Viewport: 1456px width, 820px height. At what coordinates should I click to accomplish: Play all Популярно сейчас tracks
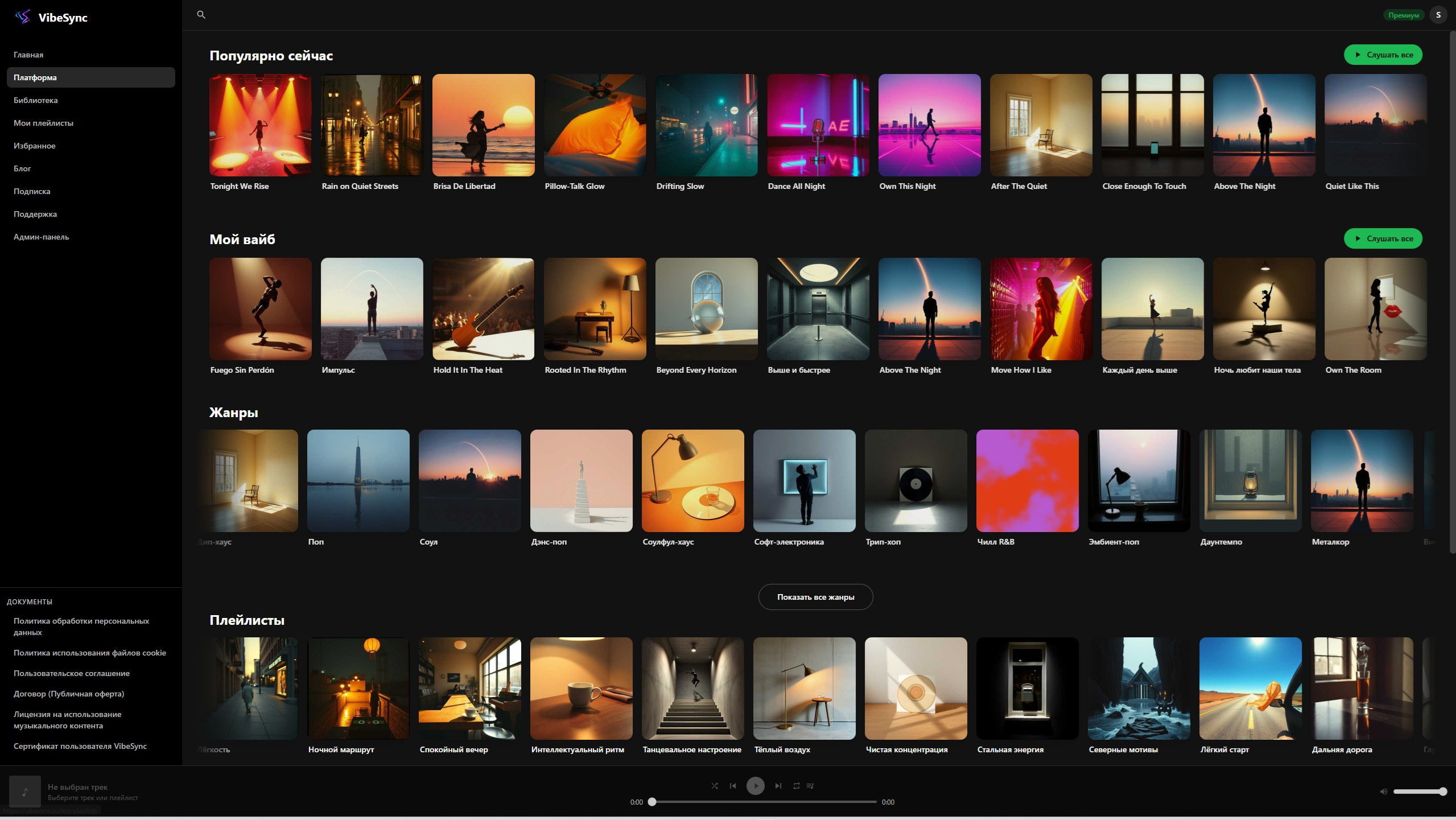click(1383, 55)
